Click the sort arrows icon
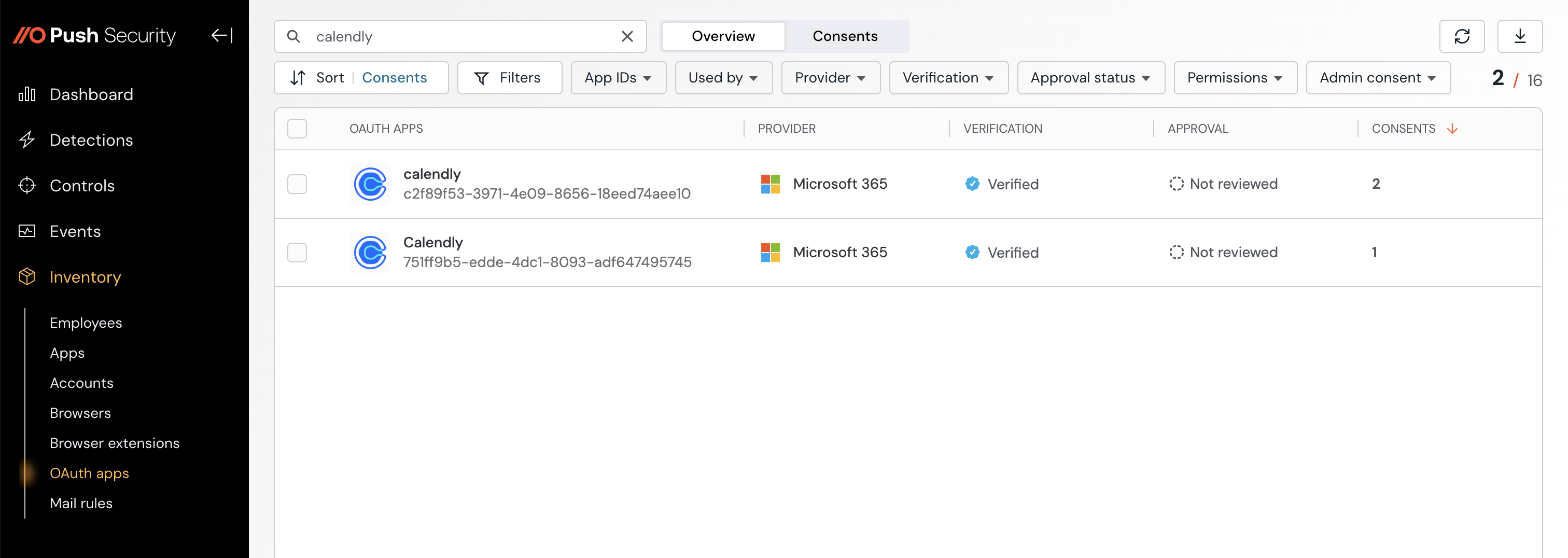 298,78
